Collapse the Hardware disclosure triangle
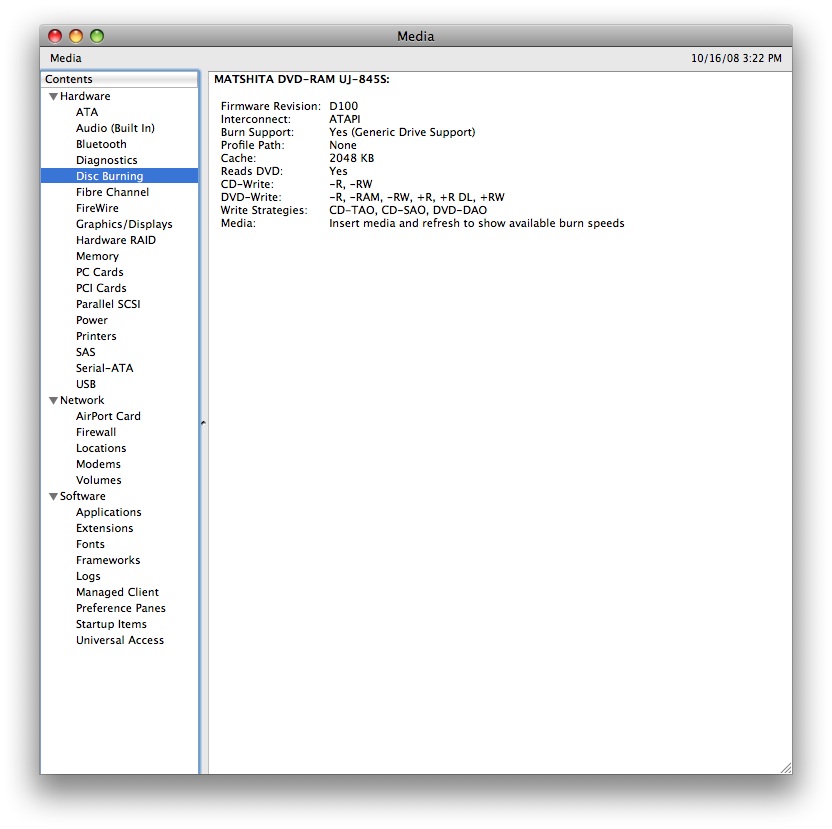Viewport: 832px width, 829px height. pos(53,97)
